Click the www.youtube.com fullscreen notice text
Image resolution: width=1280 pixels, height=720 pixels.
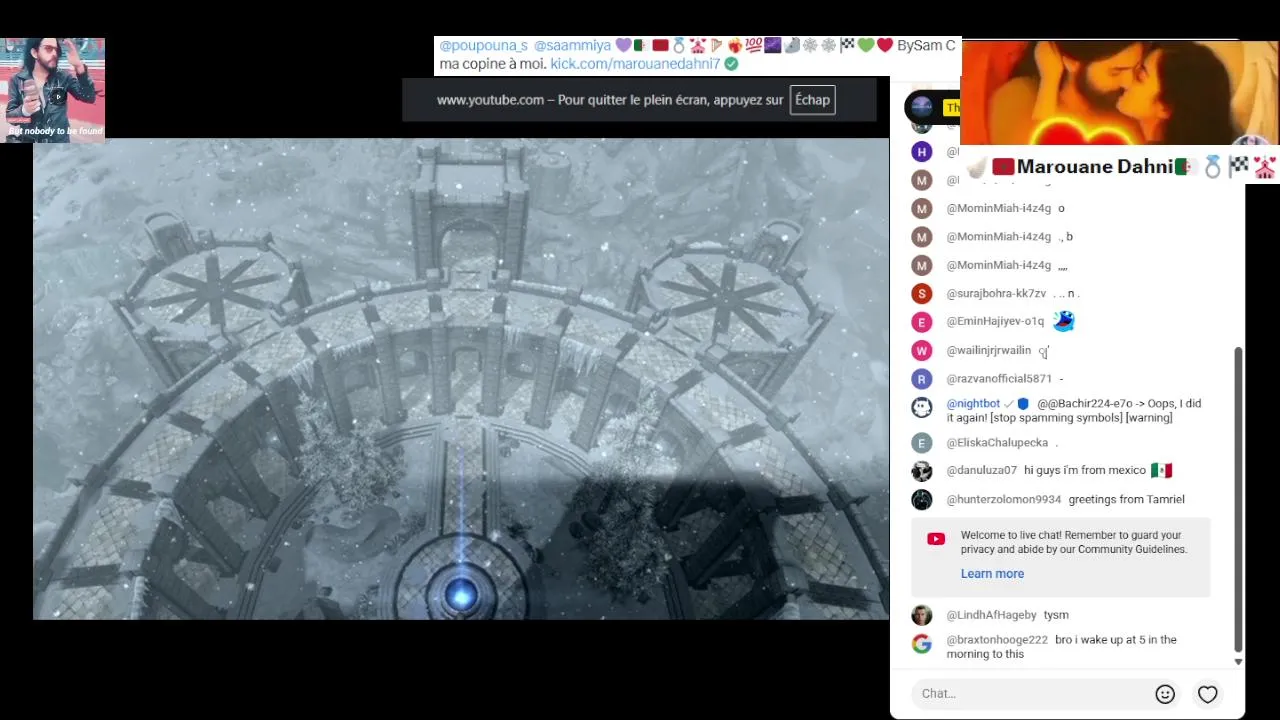point(609,100)
